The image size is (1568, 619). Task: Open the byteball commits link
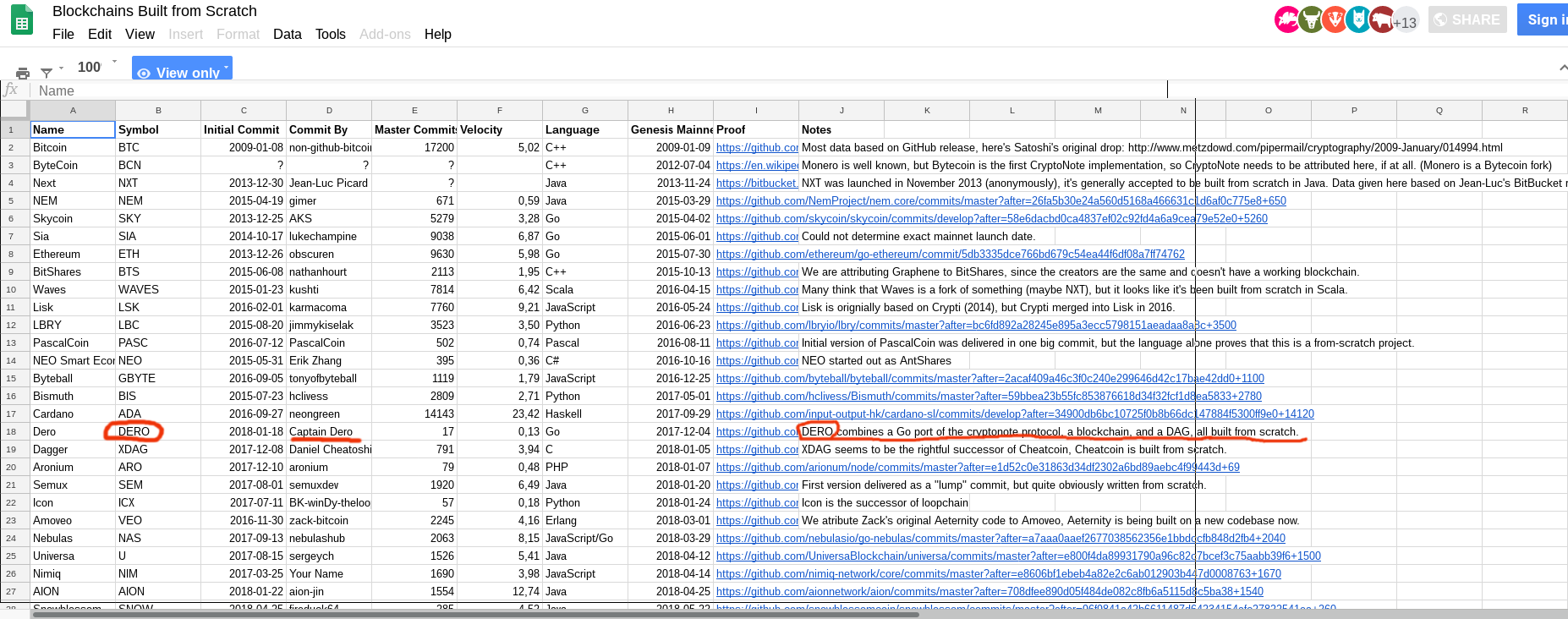(x=990, y=378)
